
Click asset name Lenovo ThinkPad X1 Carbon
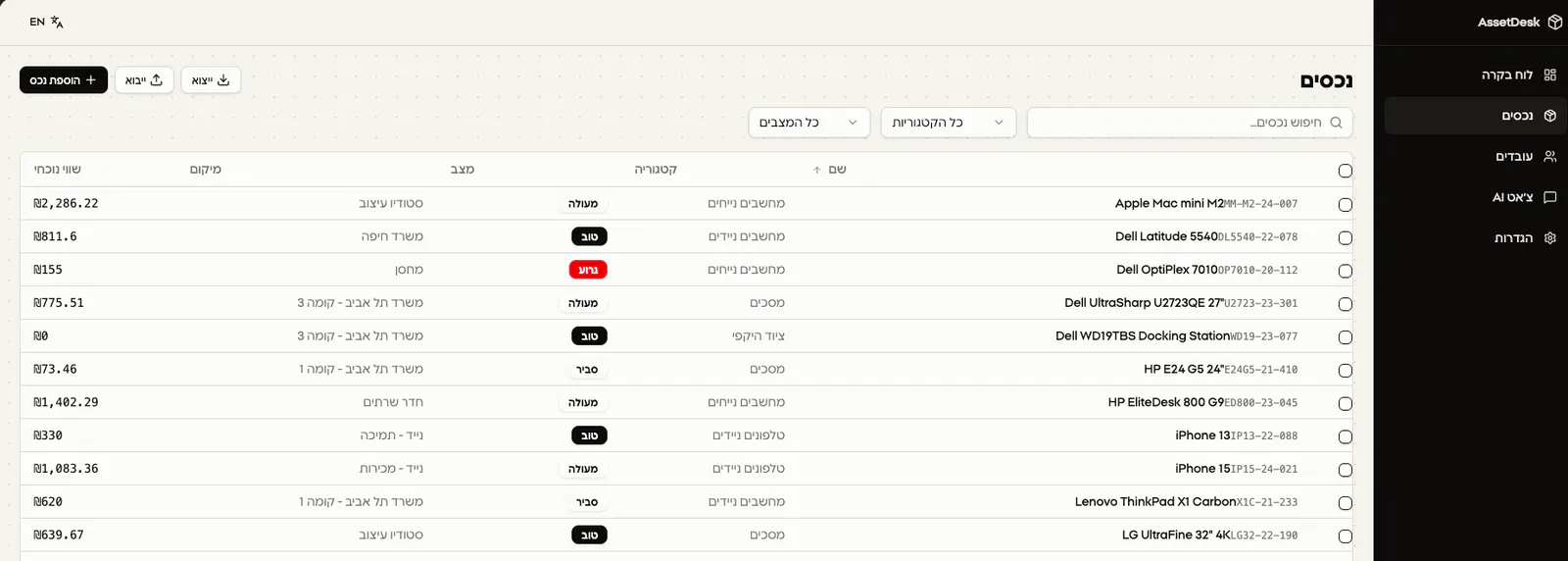pyautogui.click(x=1155, y=501)
